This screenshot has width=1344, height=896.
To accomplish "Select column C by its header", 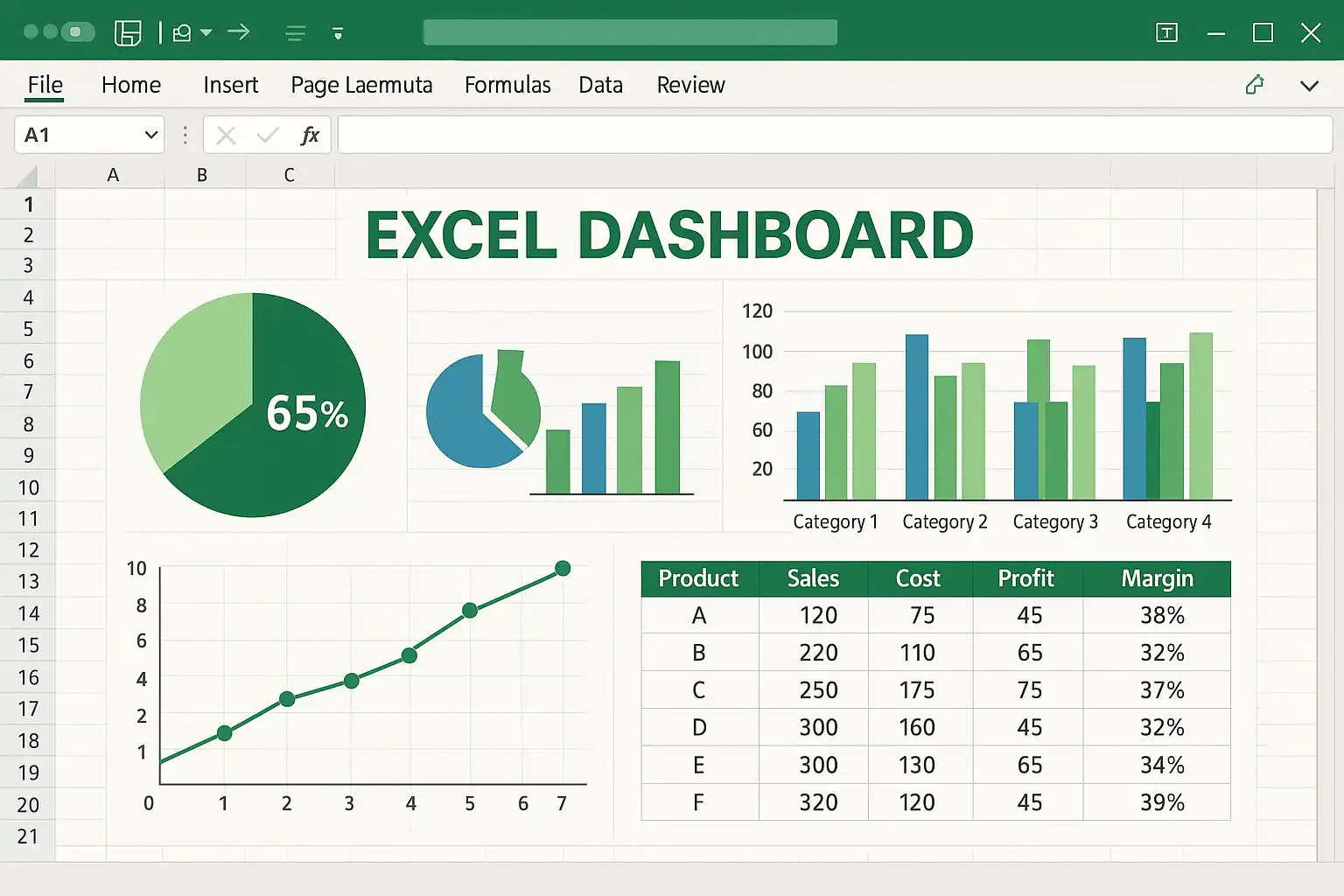I will pos(290,175).
